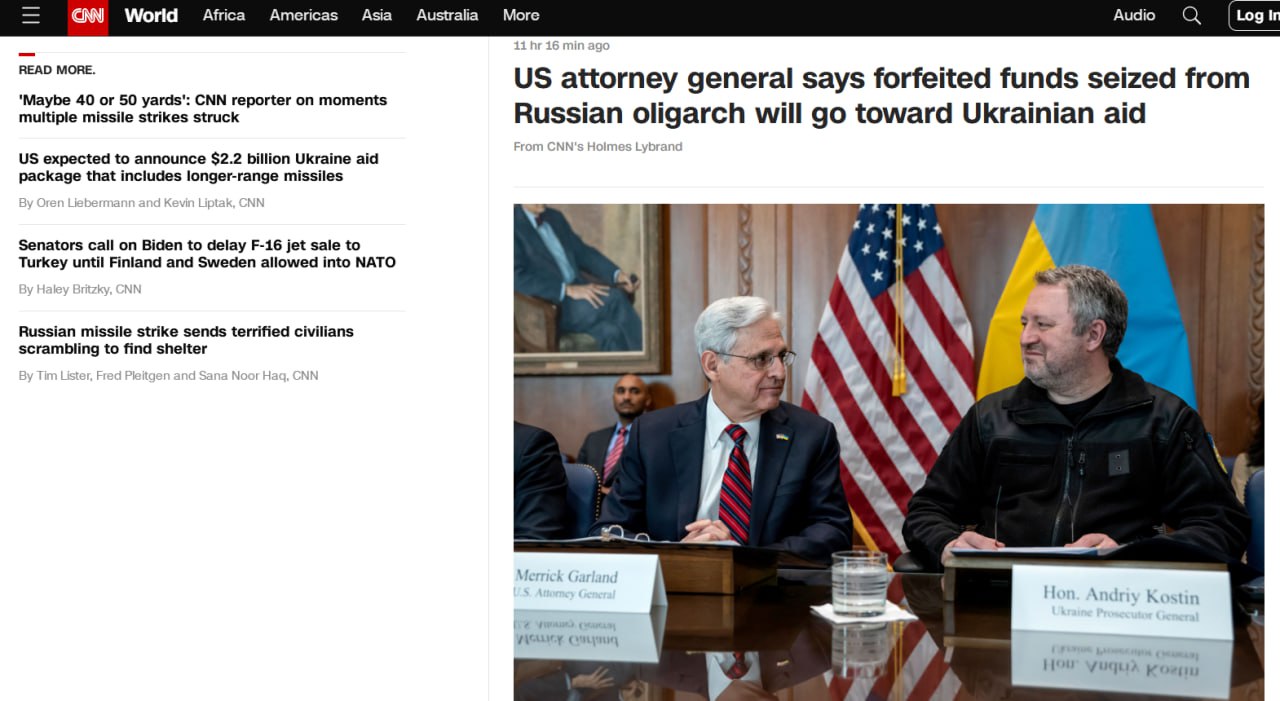Click the Holmes Lybrand byline
1280x701 pixels.
pos(598,147)
